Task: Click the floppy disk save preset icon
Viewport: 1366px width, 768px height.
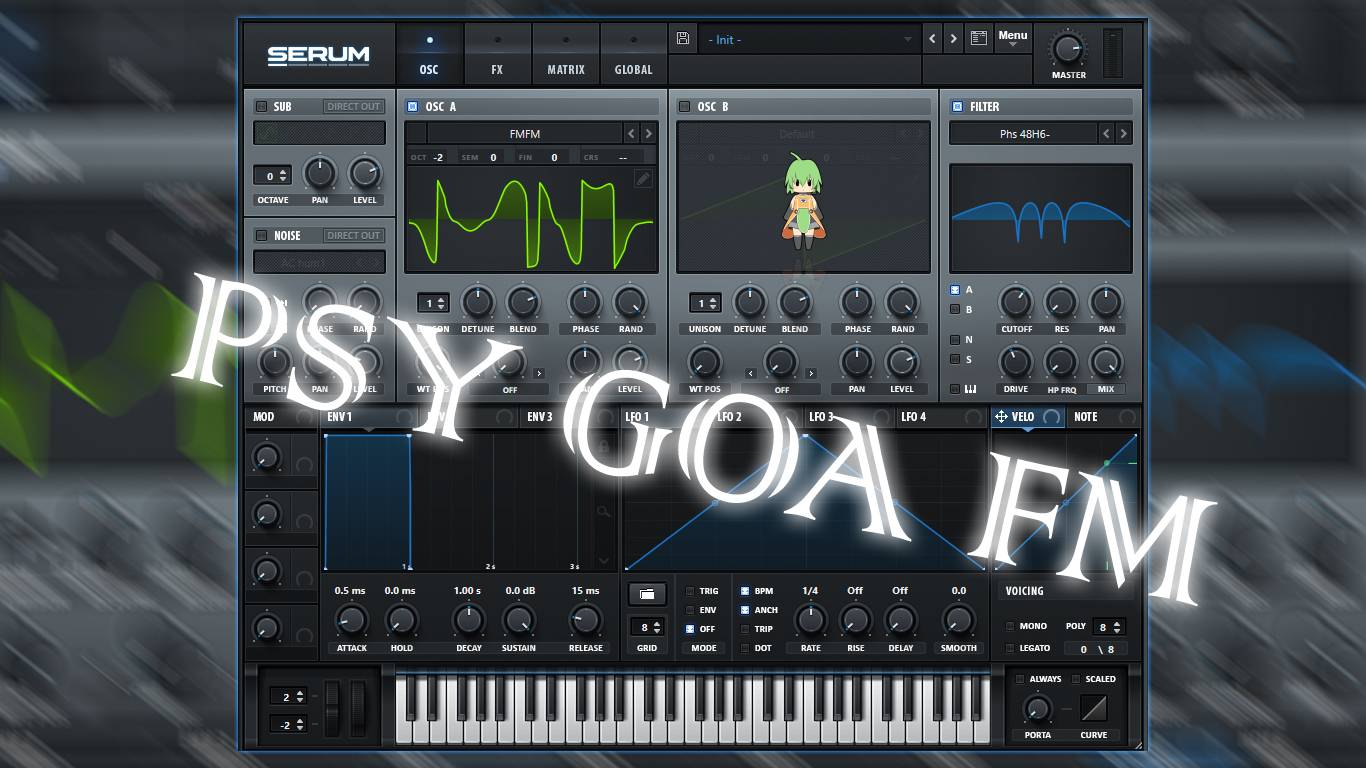Action: tap(683, 39)
